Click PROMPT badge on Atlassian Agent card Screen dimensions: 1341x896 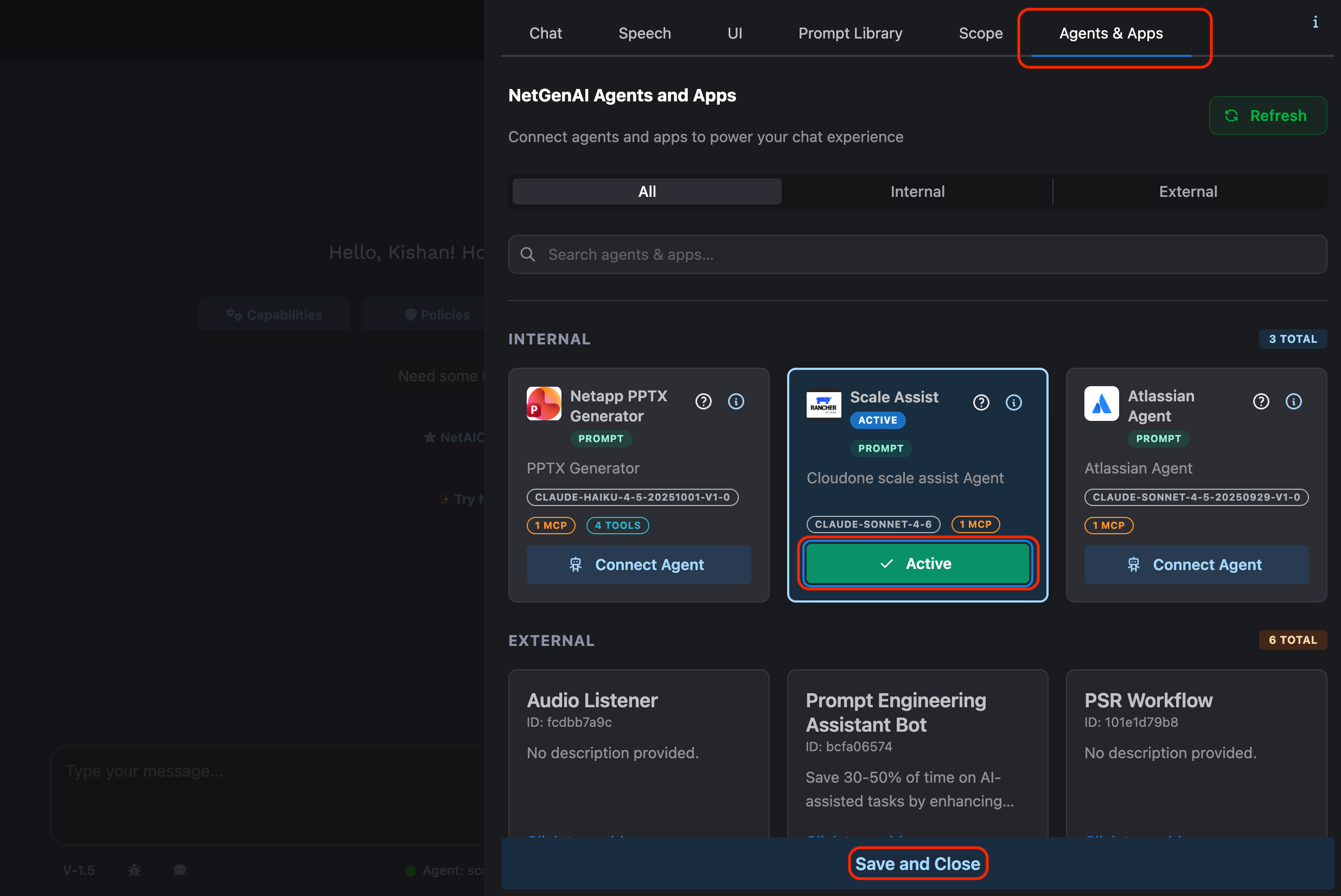1158,438
